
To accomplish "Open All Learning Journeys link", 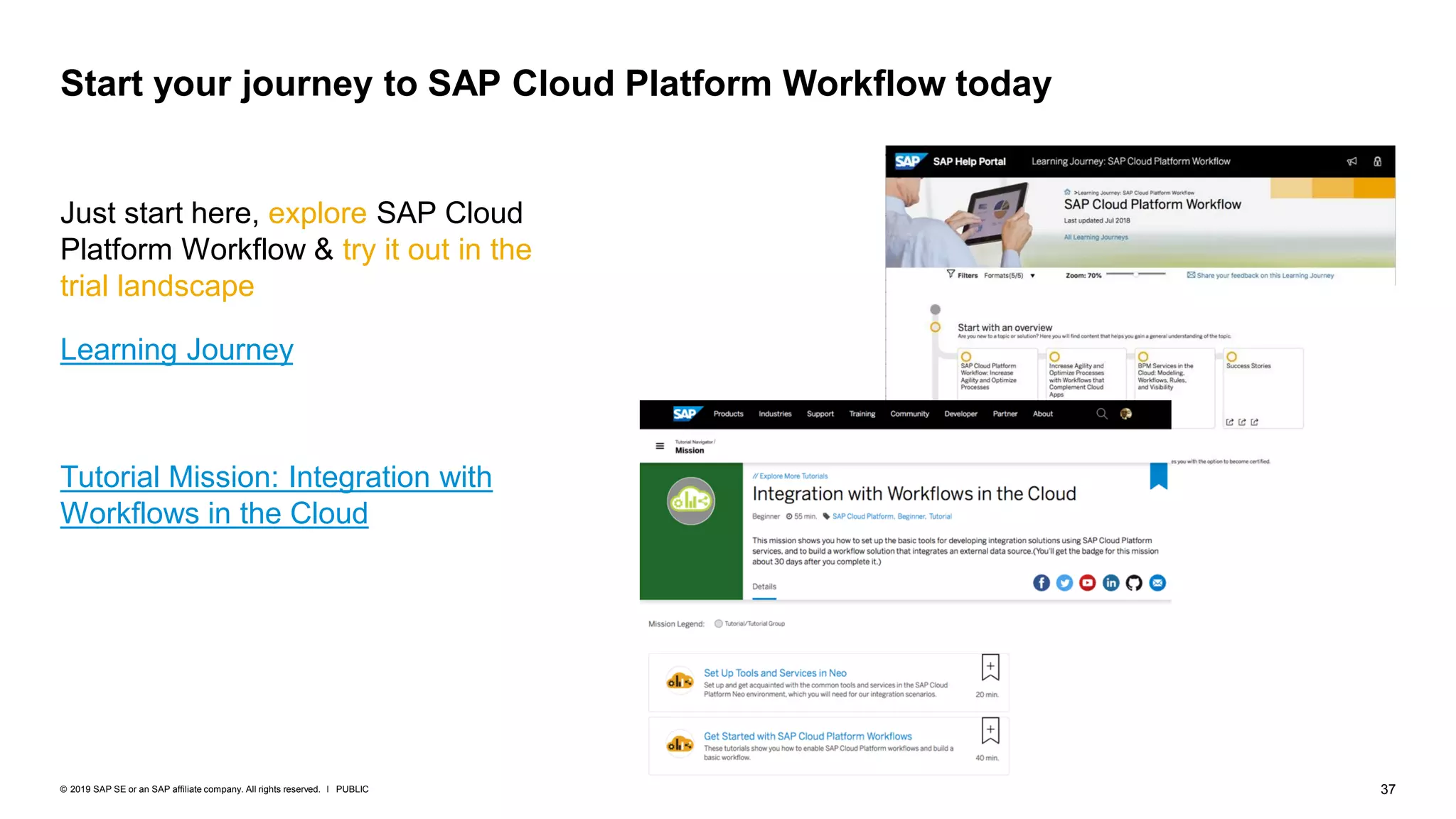I will pos(1096,237).
